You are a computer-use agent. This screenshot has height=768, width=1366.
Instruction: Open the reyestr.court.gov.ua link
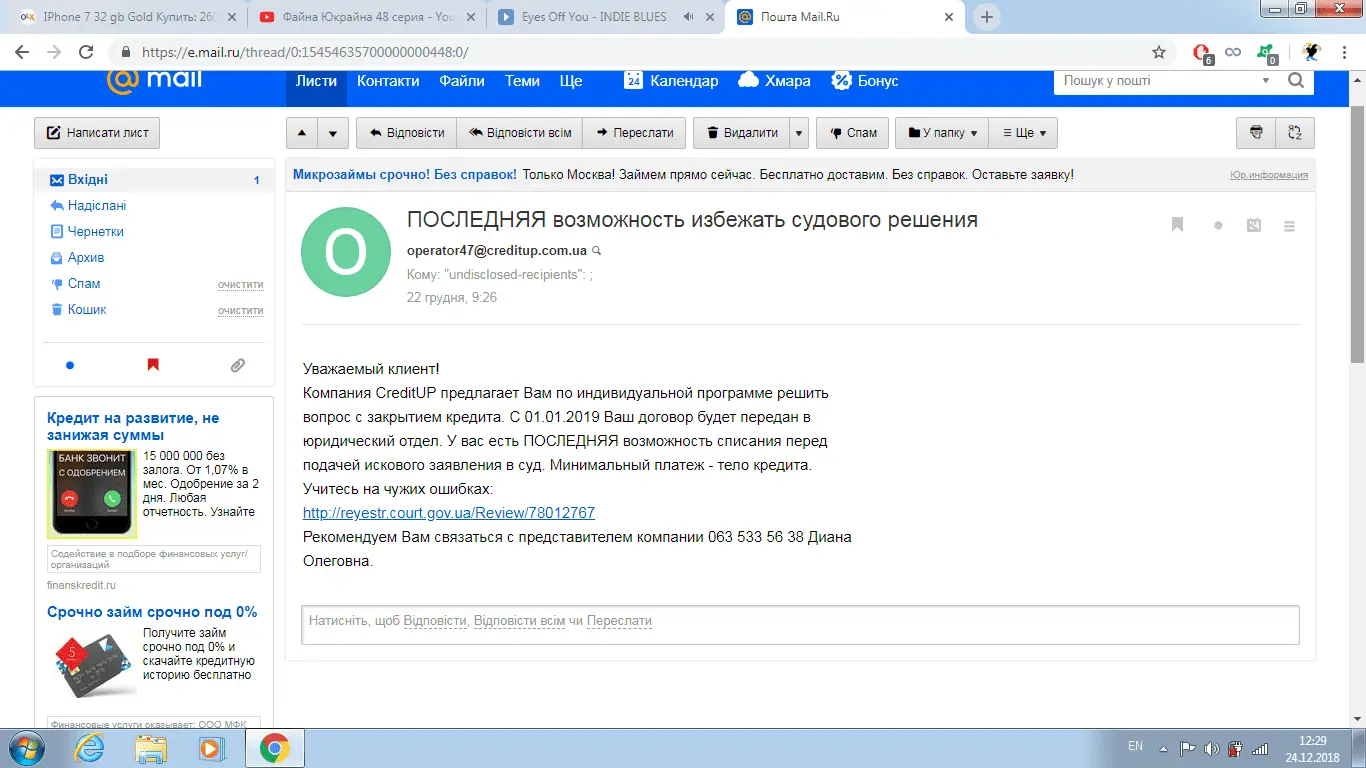coord(449,513)
